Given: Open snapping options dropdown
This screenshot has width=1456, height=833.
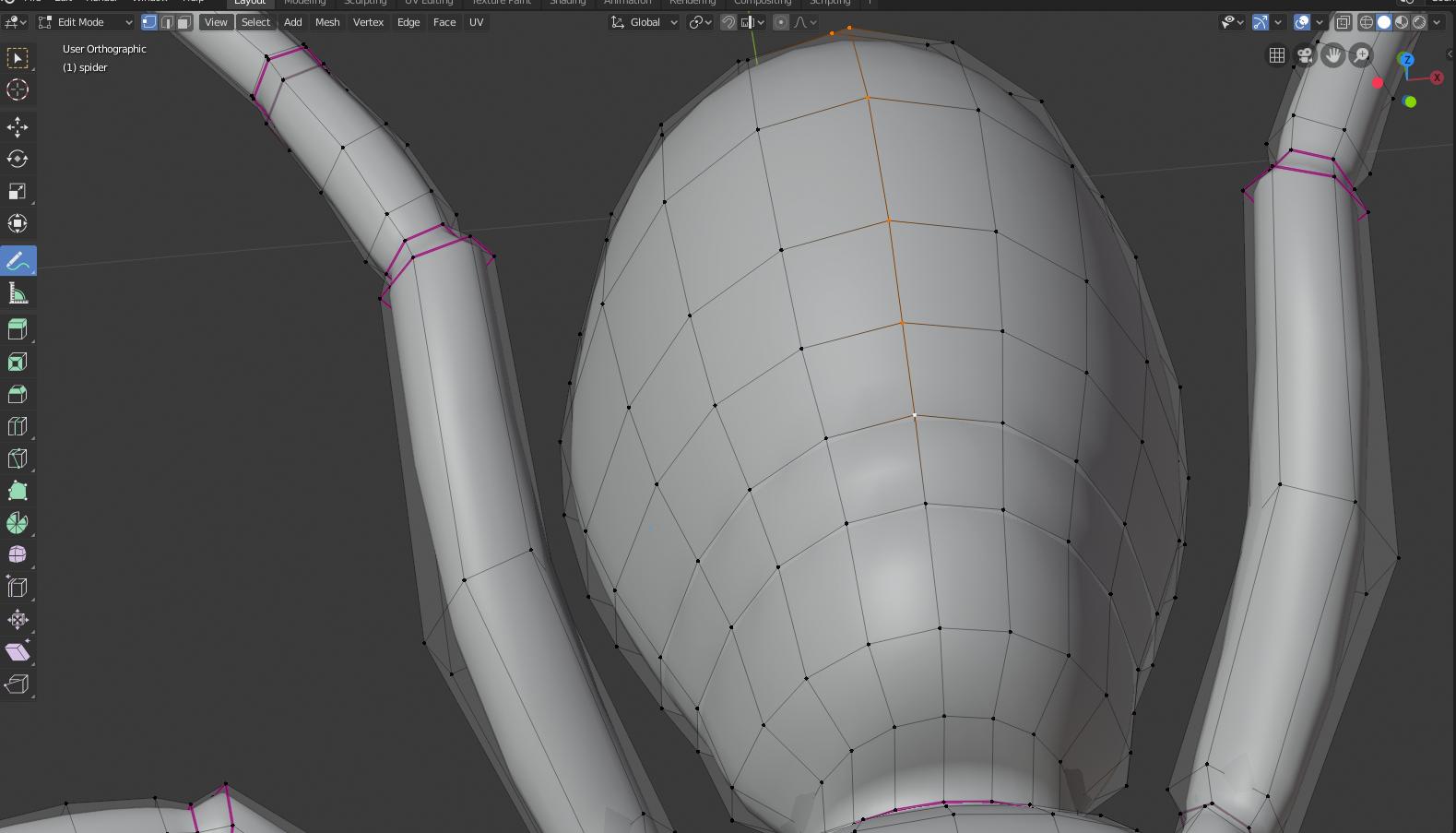Looking at the screenshot, I should point(752,22).
